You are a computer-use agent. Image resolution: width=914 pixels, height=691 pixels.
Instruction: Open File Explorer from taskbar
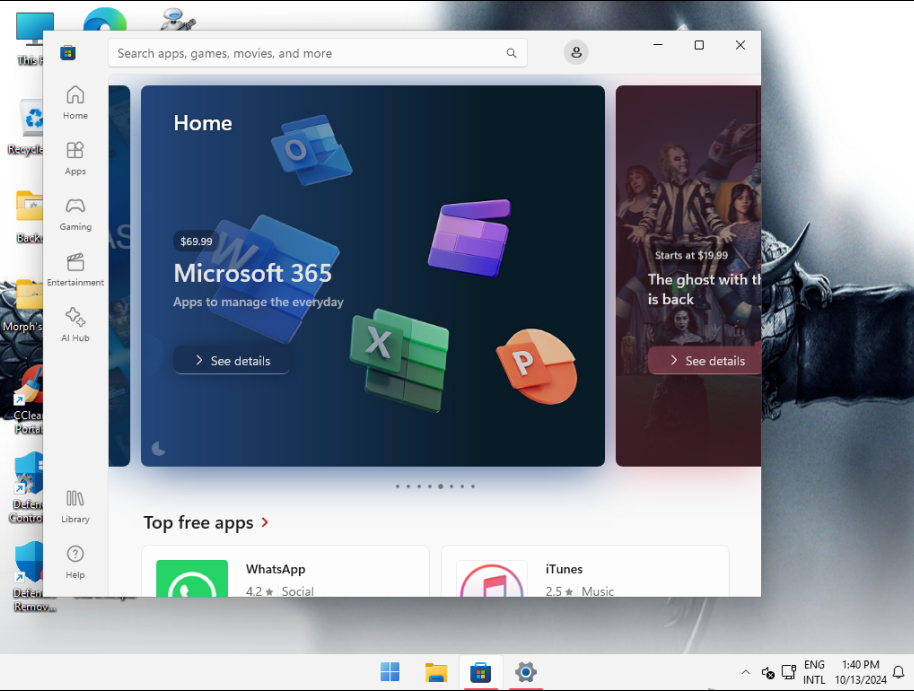coord(435,672)
